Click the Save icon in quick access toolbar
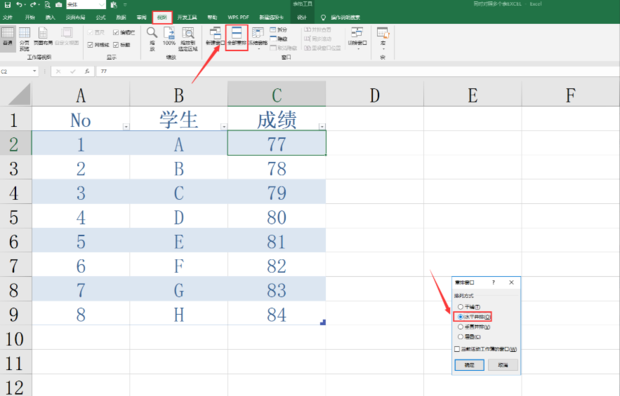 8,5
